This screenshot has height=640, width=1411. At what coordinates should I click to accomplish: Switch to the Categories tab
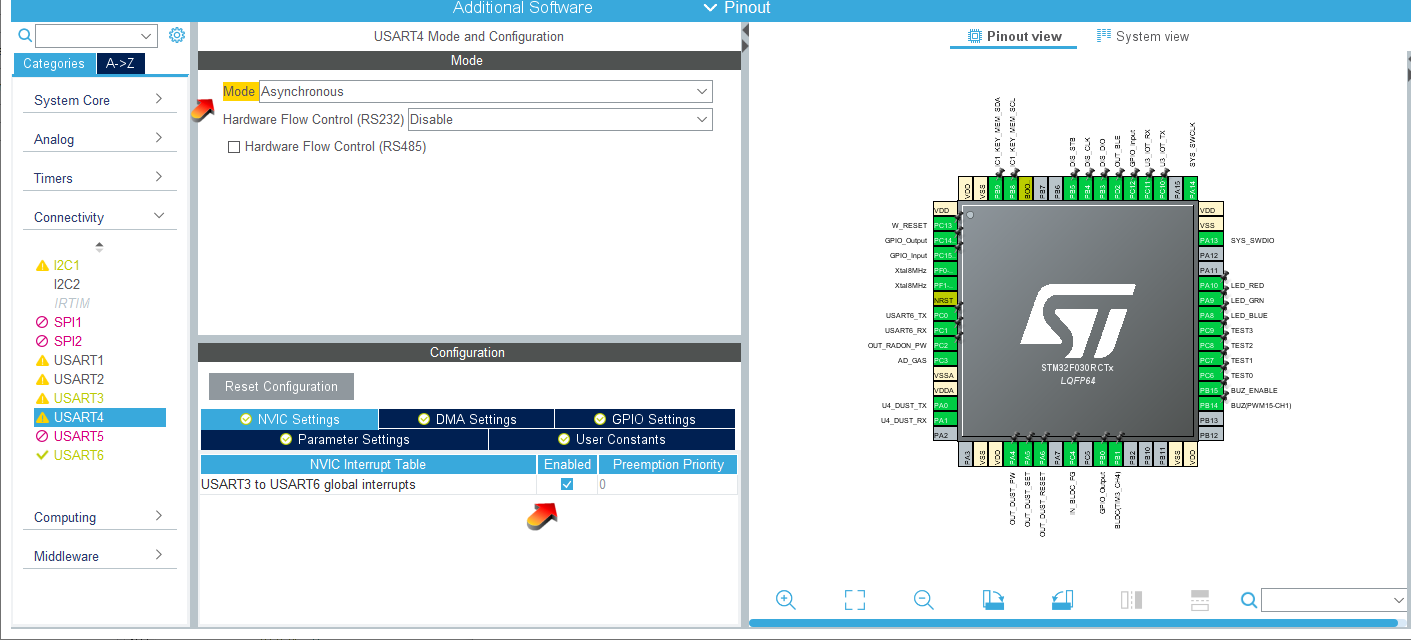pos(54,64)
